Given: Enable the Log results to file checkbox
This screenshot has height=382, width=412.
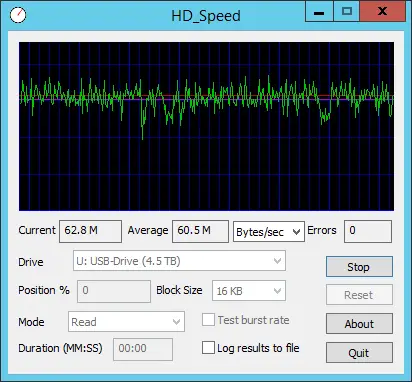Looking at the screenshot, I should tap(208, 348).
